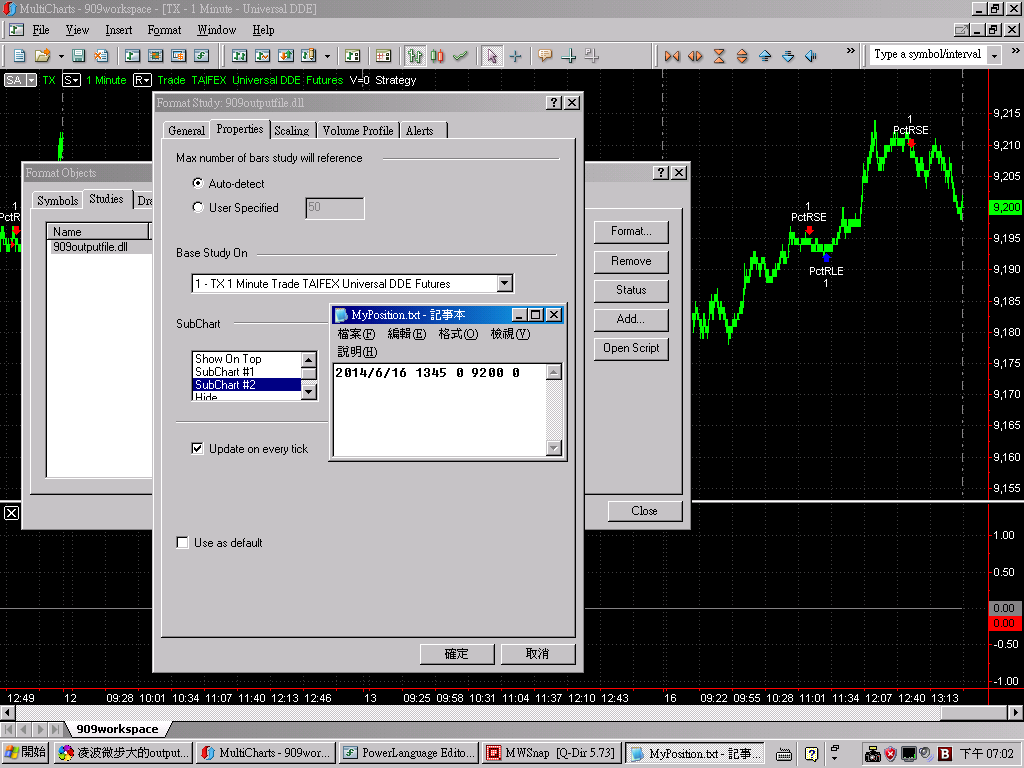Activate the blue crosshair tool
This screenshot has height=768, width=1024.
pyautogui.click(x=515, y=56)
